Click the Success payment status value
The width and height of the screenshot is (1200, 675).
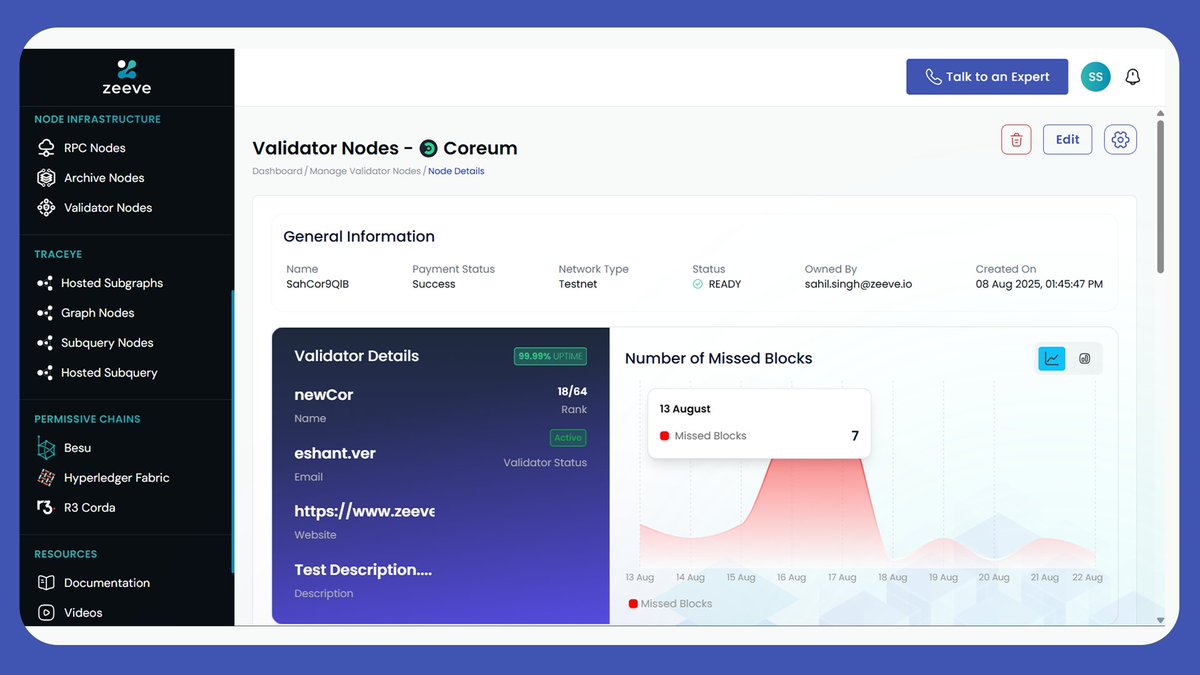434,284
